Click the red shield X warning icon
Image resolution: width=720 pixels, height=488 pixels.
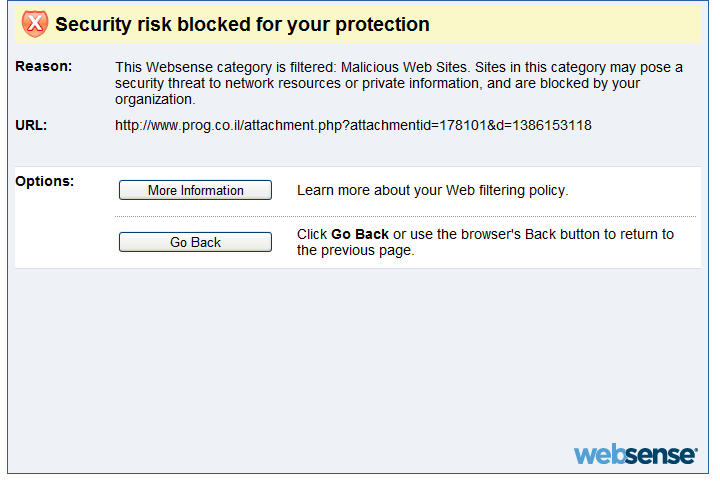(x=35, y=24)
